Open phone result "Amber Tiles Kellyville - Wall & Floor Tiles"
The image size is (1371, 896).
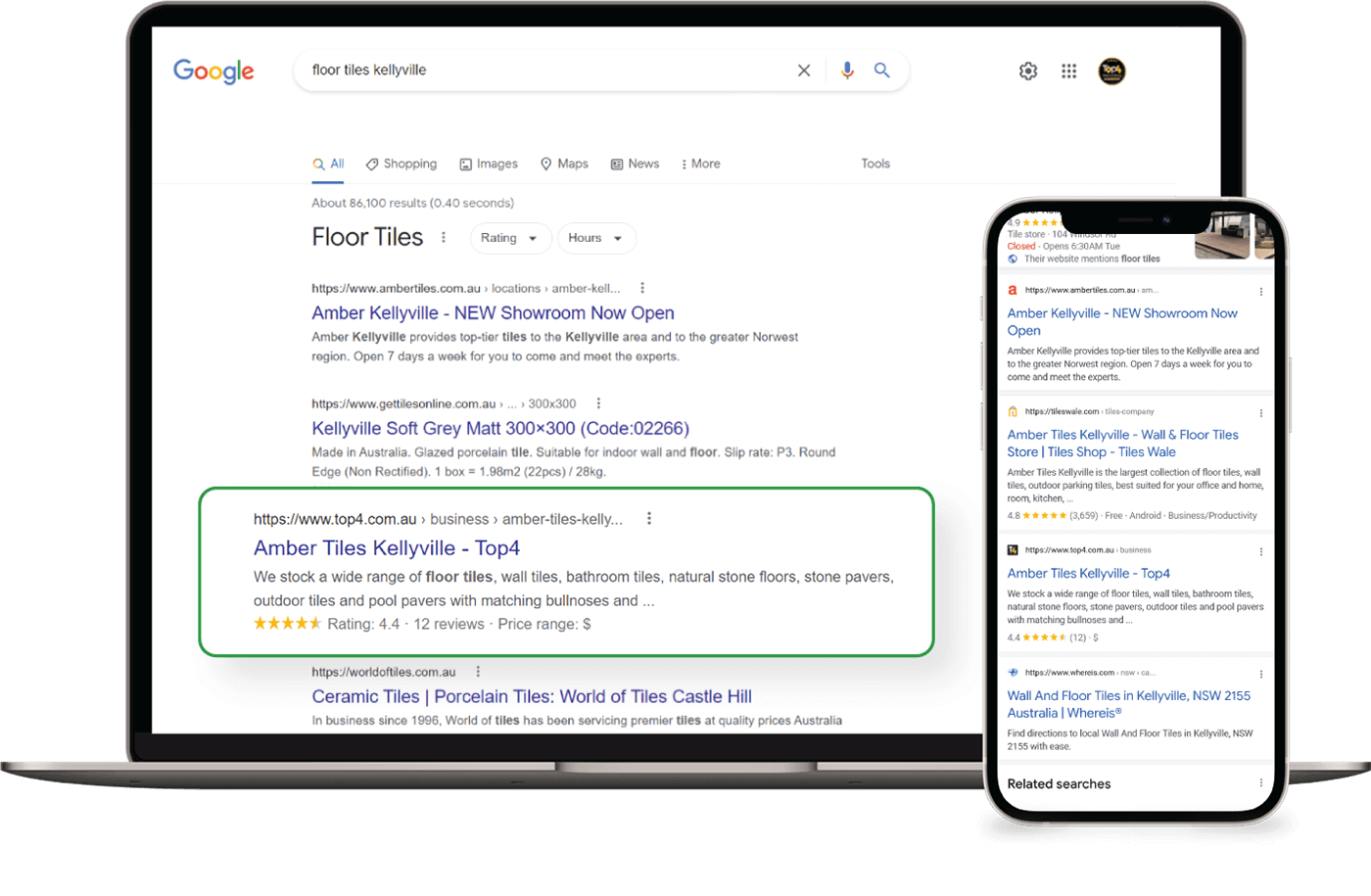pyautogui.click(x=1123, y=444)
